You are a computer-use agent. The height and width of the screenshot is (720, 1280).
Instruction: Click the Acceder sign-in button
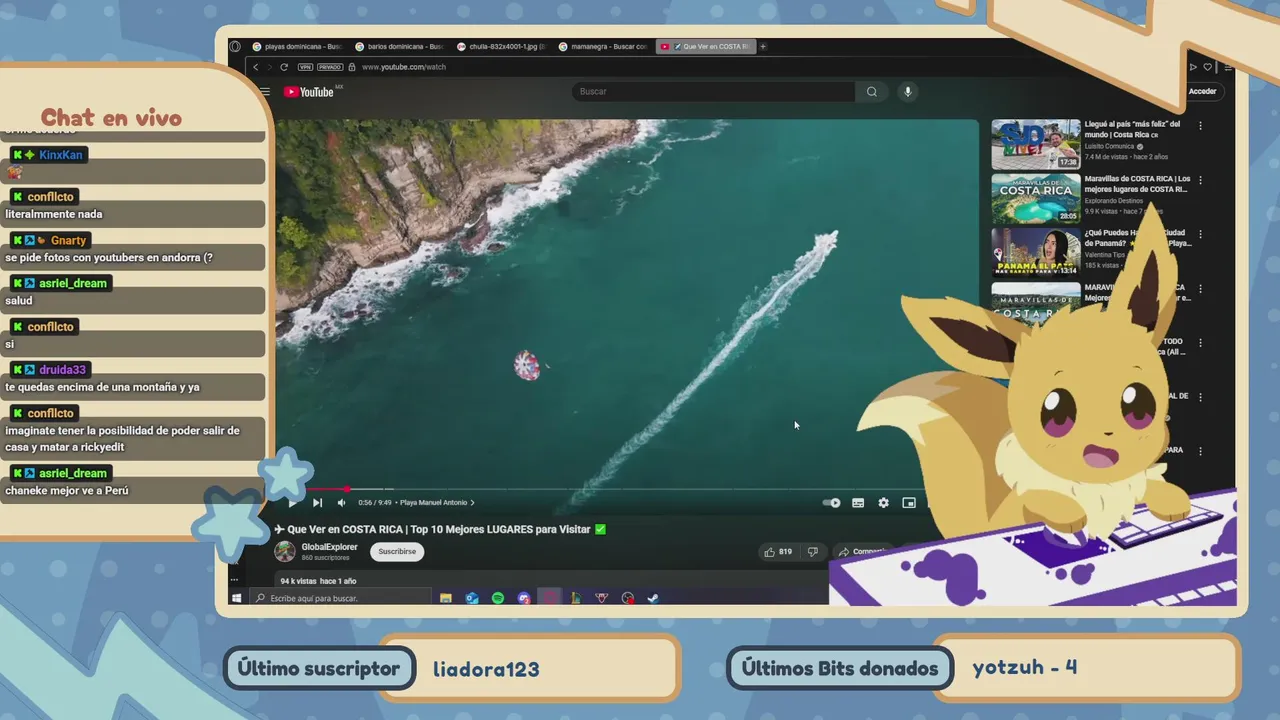point(1202,91)
